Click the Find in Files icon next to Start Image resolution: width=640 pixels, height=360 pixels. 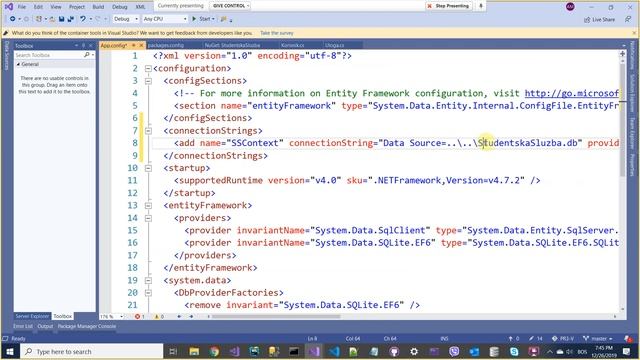pyautogui.click(x=224, y=19)
